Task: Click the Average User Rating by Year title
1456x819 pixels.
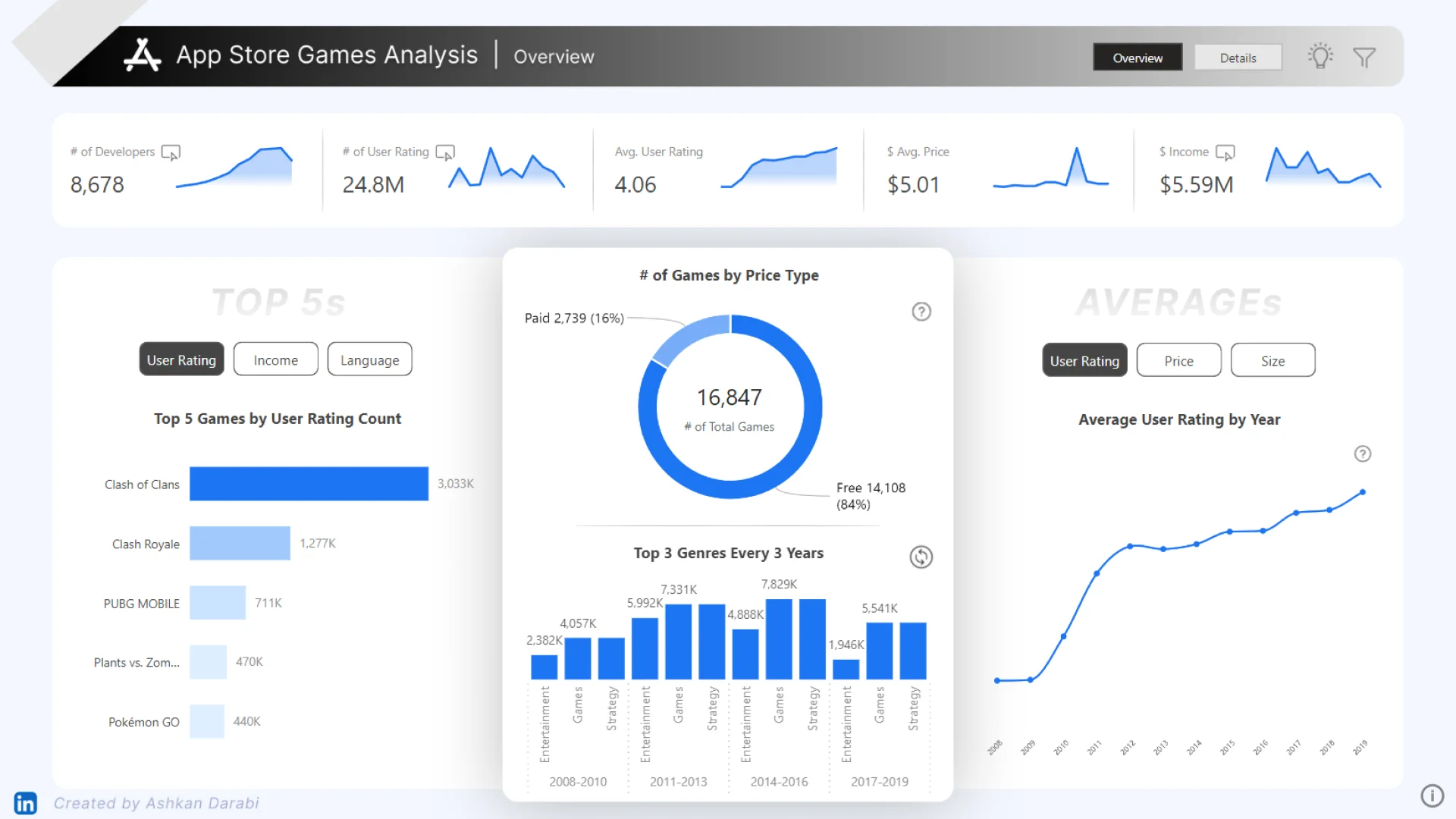Action: (x=1179, y=419)
